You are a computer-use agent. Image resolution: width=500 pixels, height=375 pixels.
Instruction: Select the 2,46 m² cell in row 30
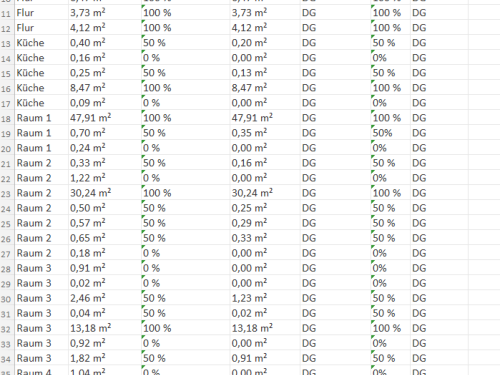pyautogui.click(x=105, y=298)
